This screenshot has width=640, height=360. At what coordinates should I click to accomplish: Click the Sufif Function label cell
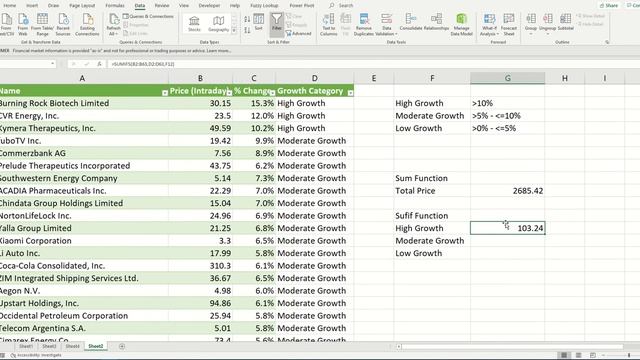pyautogui.click(x=432, y=216)
